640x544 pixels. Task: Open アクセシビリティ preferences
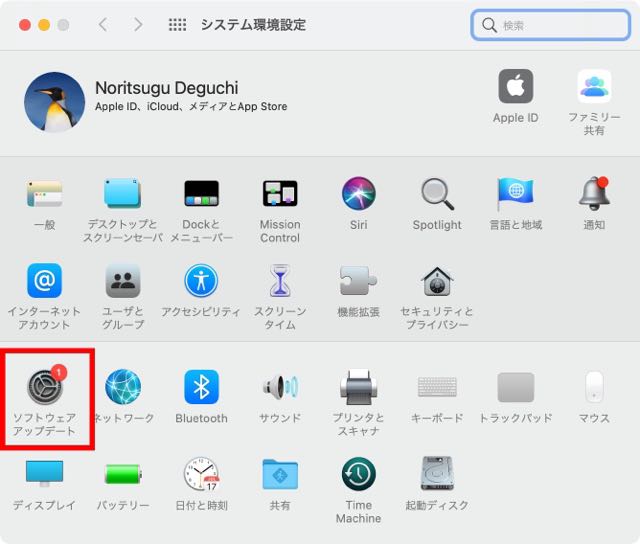(x=201, y=280)
